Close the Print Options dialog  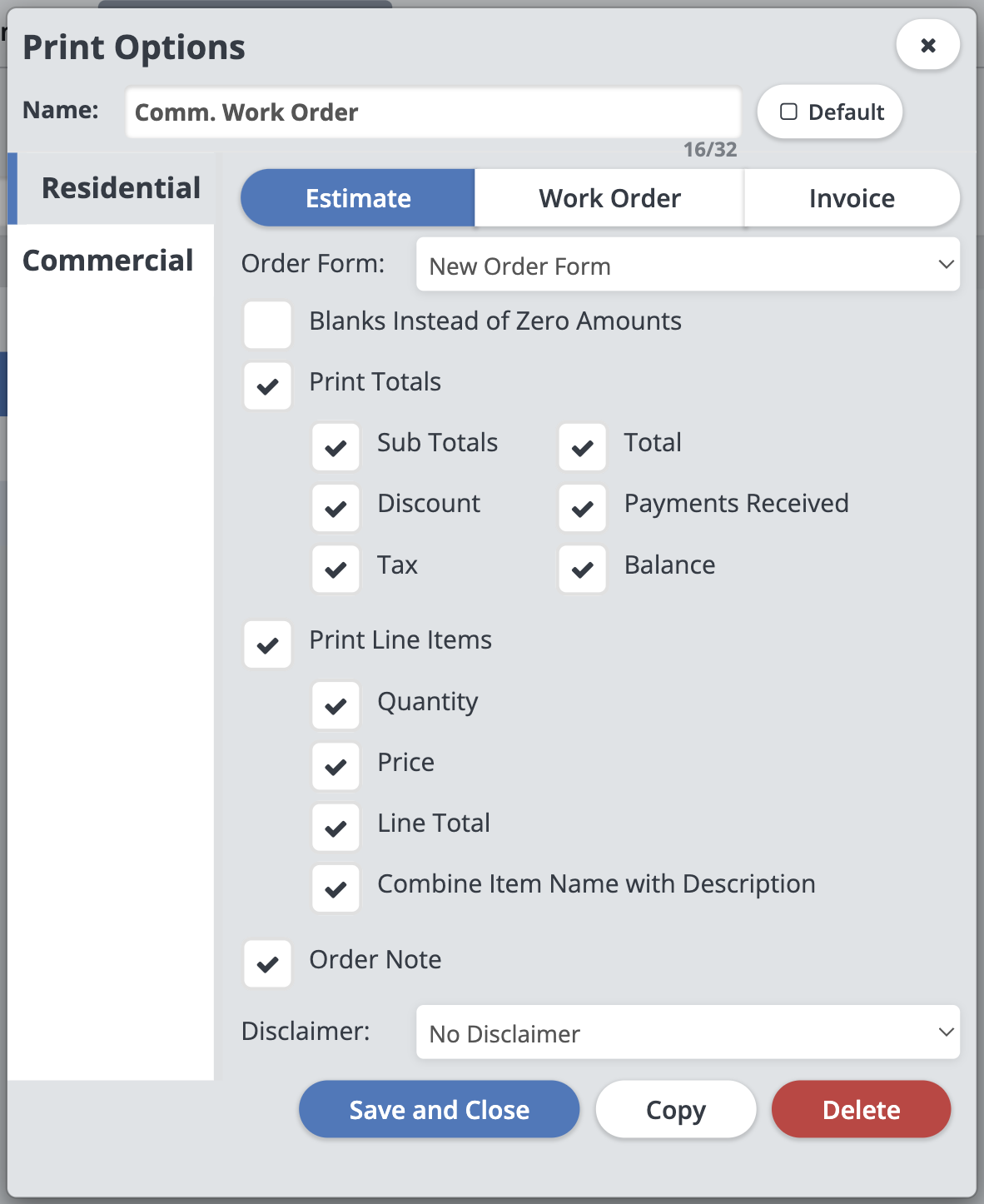click(x=927, y=45)
